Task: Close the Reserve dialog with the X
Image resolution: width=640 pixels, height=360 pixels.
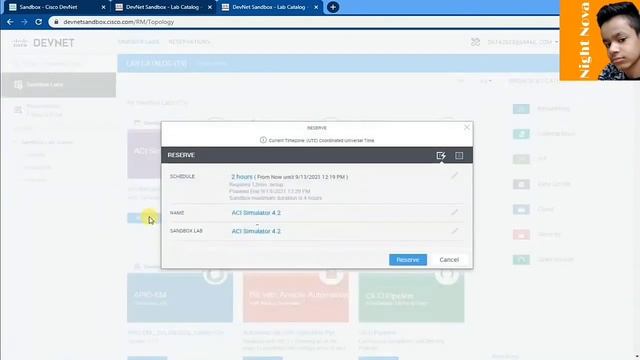Action: pyautogui.click(x=467, y=128)
